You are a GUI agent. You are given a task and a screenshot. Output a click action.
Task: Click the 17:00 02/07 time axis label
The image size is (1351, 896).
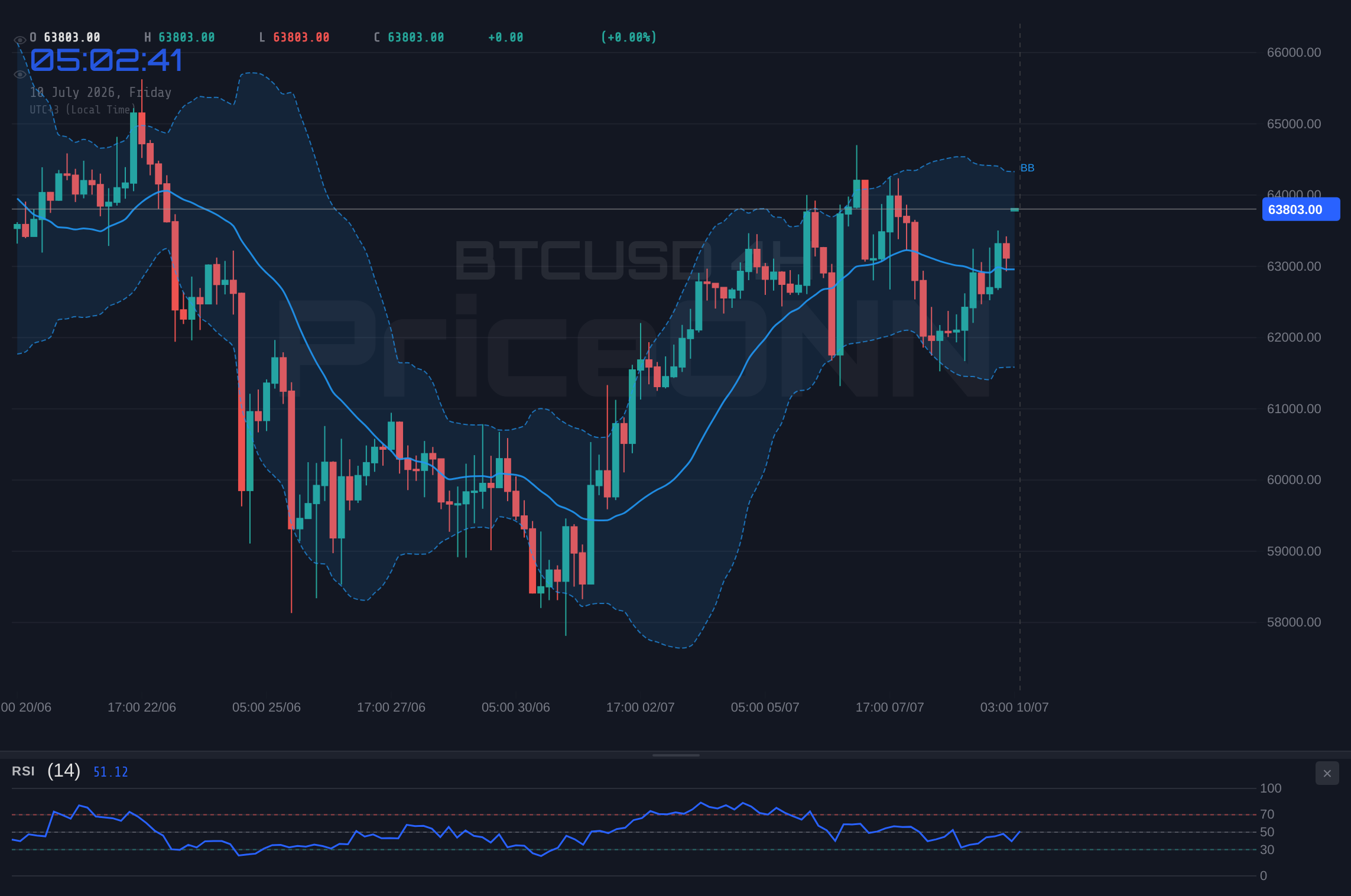641,707
